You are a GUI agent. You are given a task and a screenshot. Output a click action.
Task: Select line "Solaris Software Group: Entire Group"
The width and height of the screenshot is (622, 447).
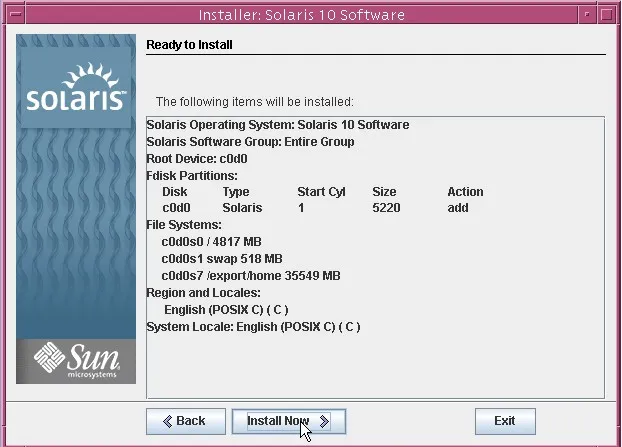(x=250, y=142)
